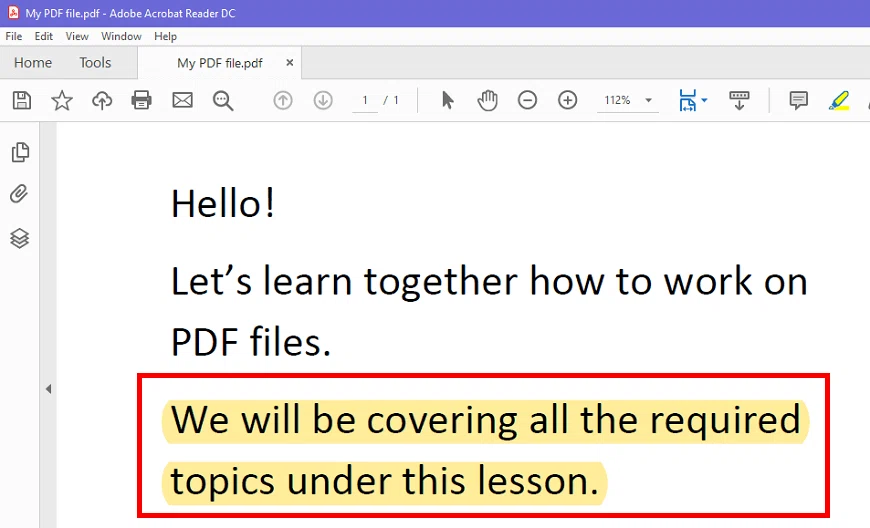Activate the Hand pan tool
This screenshot has width=870, height=528.
(x=487, y=100)
